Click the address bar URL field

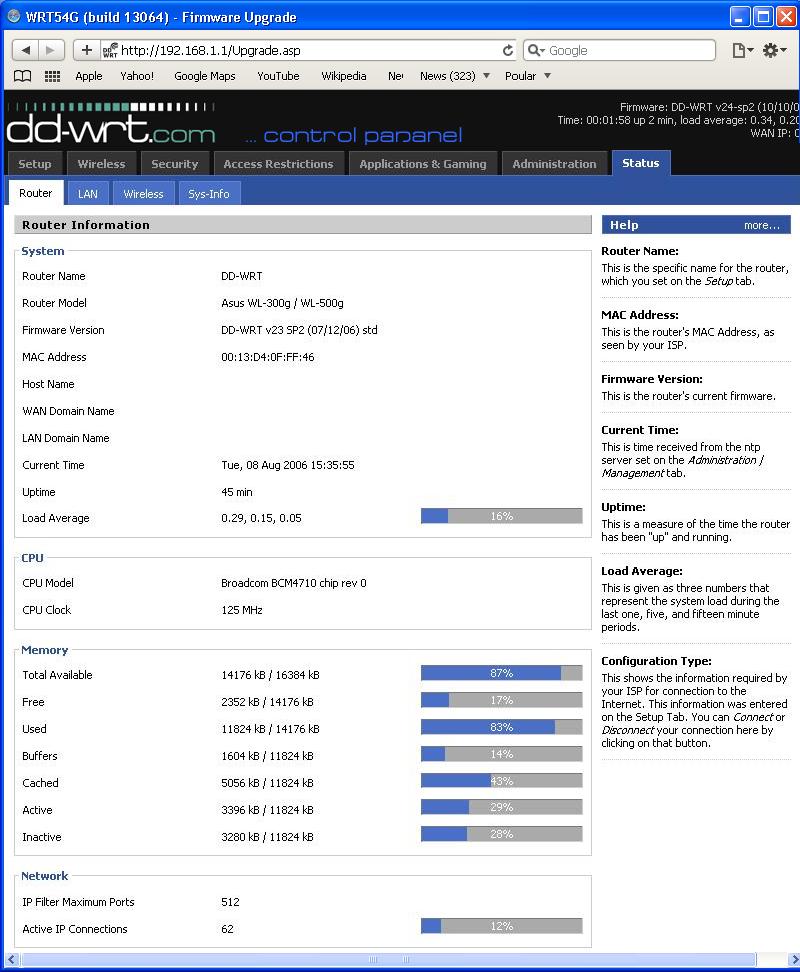click(x=310, y=50)
